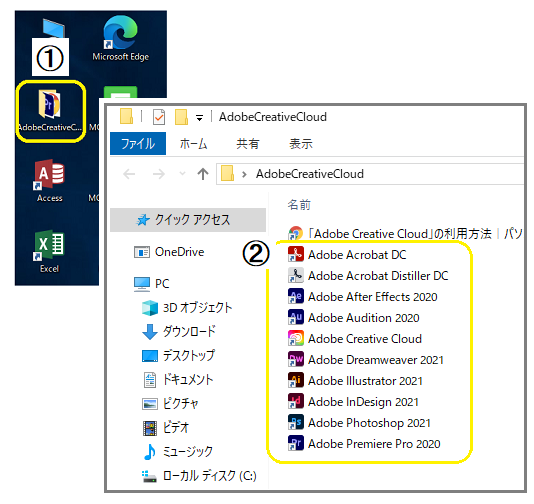Click the Adobe Creative Cloud app icon
Image resolution: width=534 pixels, height=504 pixels.
(296, 338)
